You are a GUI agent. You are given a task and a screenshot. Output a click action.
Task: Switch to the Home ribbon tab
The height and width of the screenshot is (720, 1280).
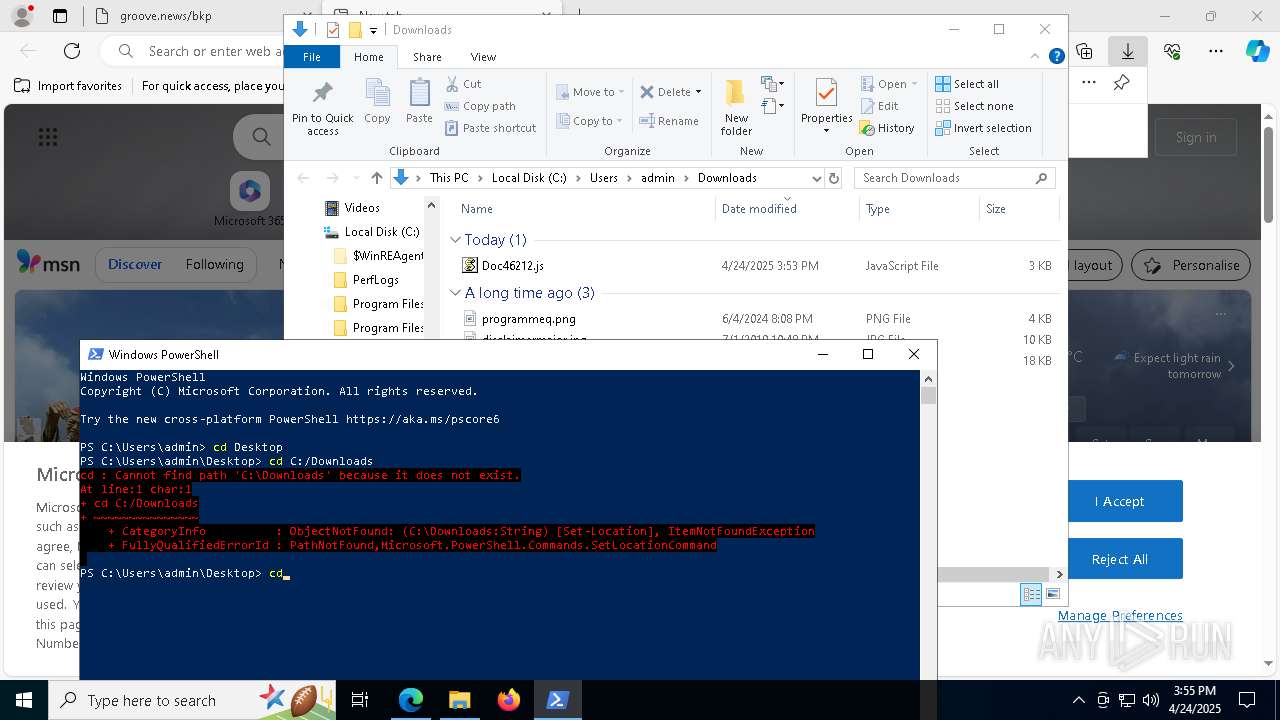(368, 57)
